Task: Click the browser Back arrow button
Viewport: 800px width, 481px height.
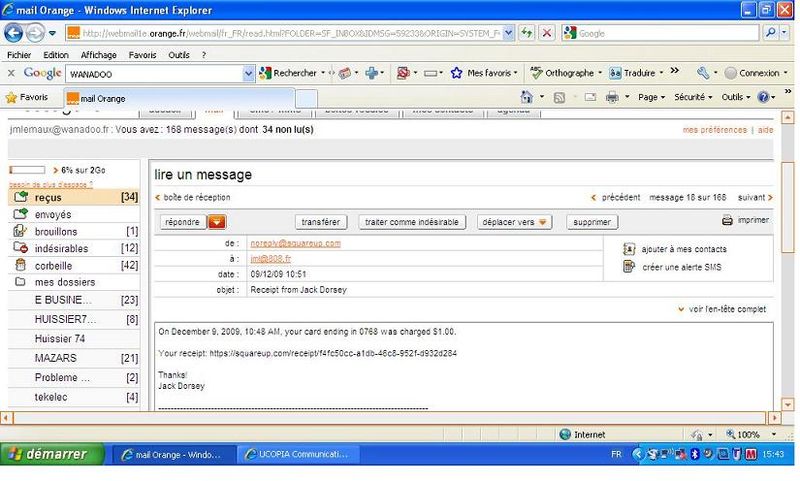Action: [14, 33]
